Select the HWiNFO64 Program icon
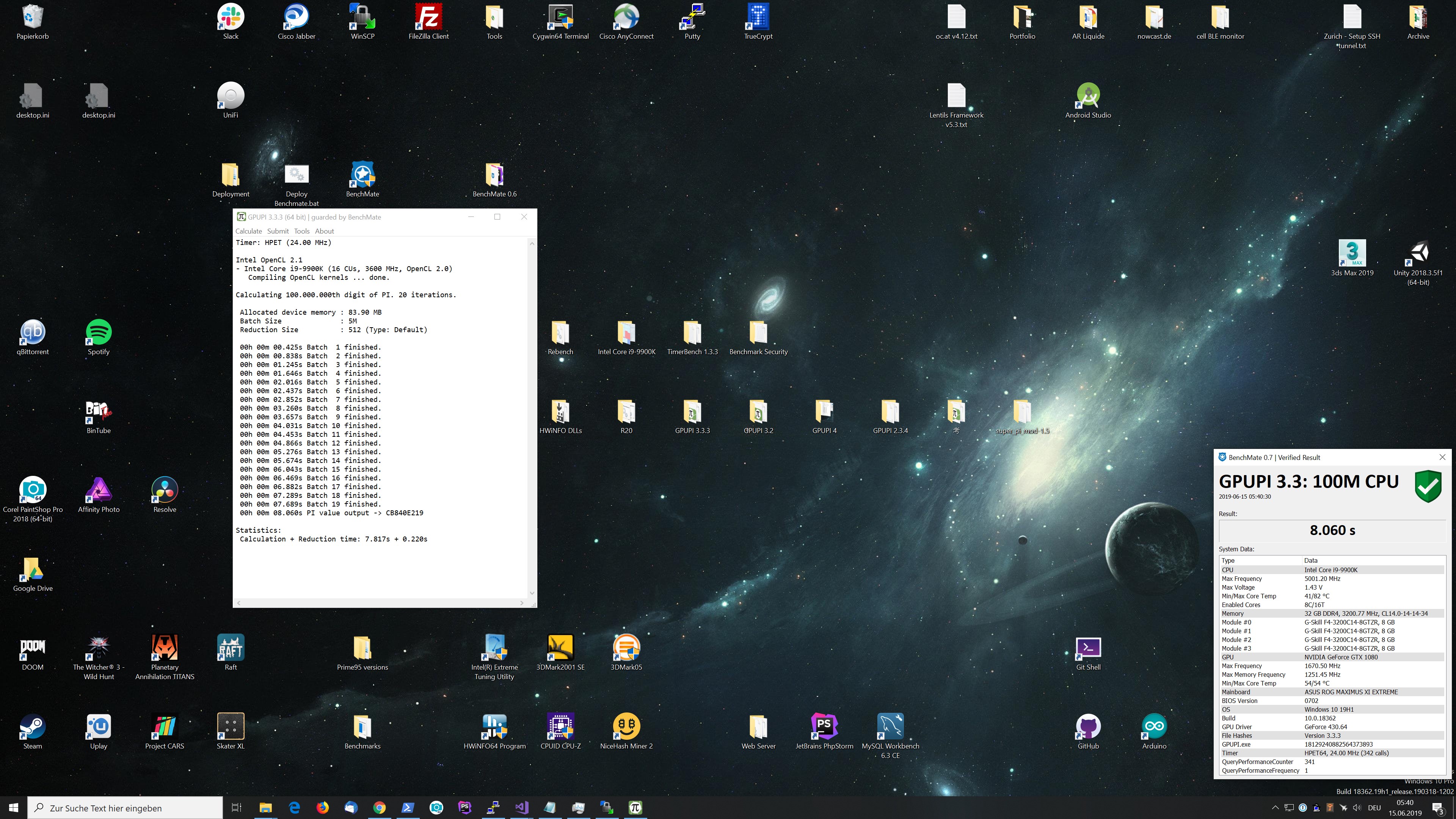Viewport: 1456px width, 819px height. (x=494, y=731)
